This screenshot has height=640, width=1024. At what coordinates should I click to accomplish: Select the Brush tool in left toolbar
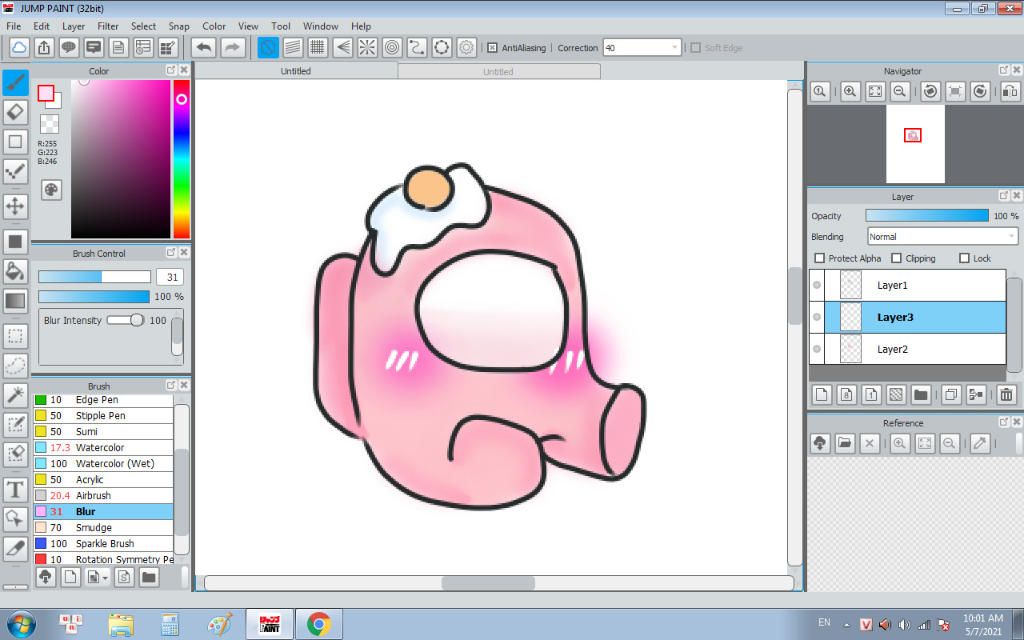pos(15,82)
